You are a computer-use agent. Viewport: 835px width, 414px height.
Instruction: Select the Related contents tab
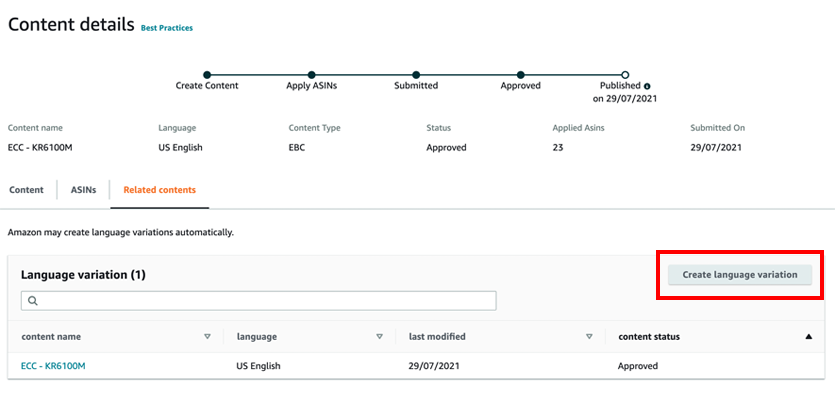(x=159, y=190)
